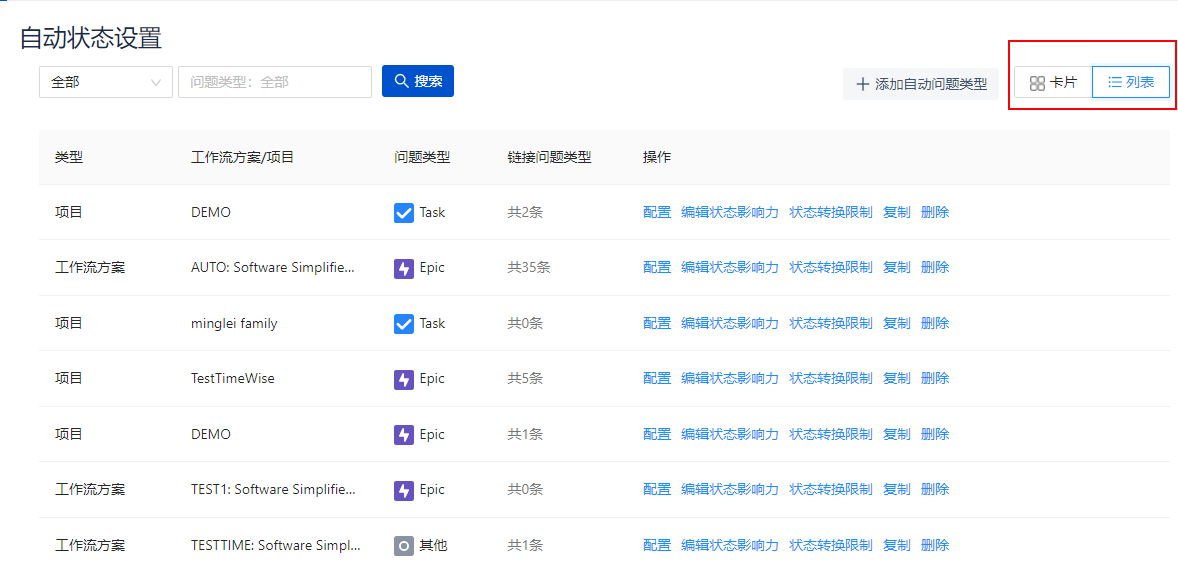The width and height of the screenshot is (1178, 572).
Task: Click 状态转换限制 in the AUTO workflow row
Action: pyautogui.click(x=830, y=267)
